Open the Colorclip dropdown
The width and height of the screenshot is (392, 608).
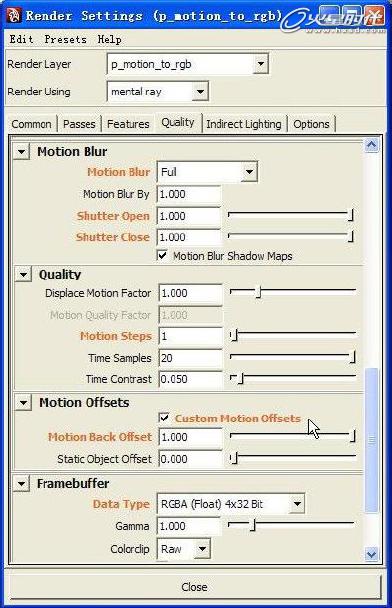184,549
